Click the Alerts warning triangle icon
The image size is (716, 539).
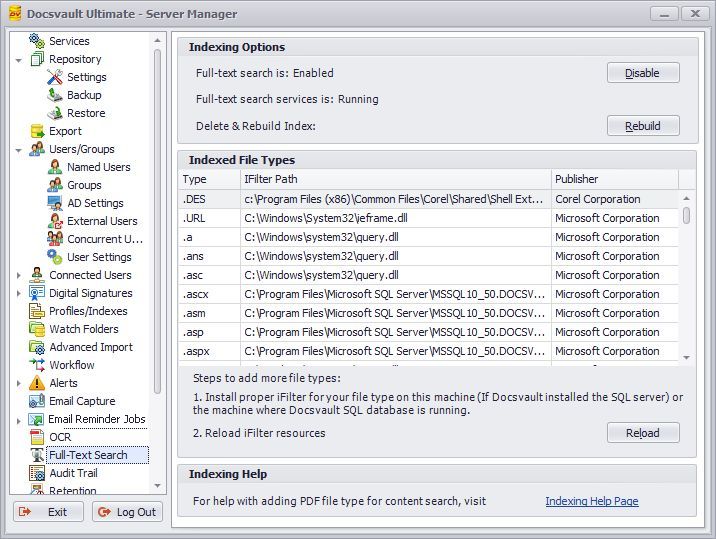coord(37,383)
